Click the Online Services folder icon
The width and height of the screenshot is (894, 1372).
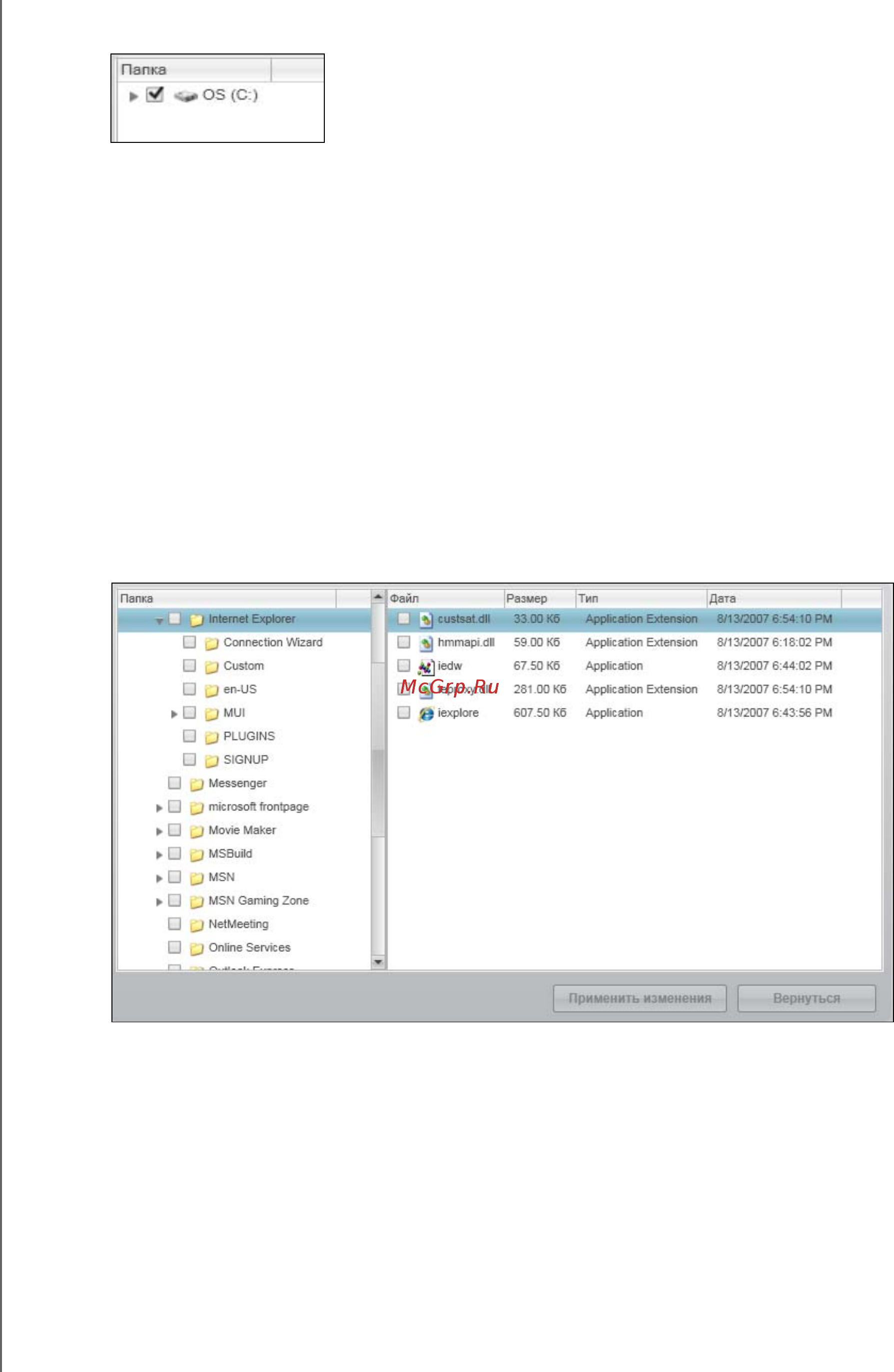point(196,948)
